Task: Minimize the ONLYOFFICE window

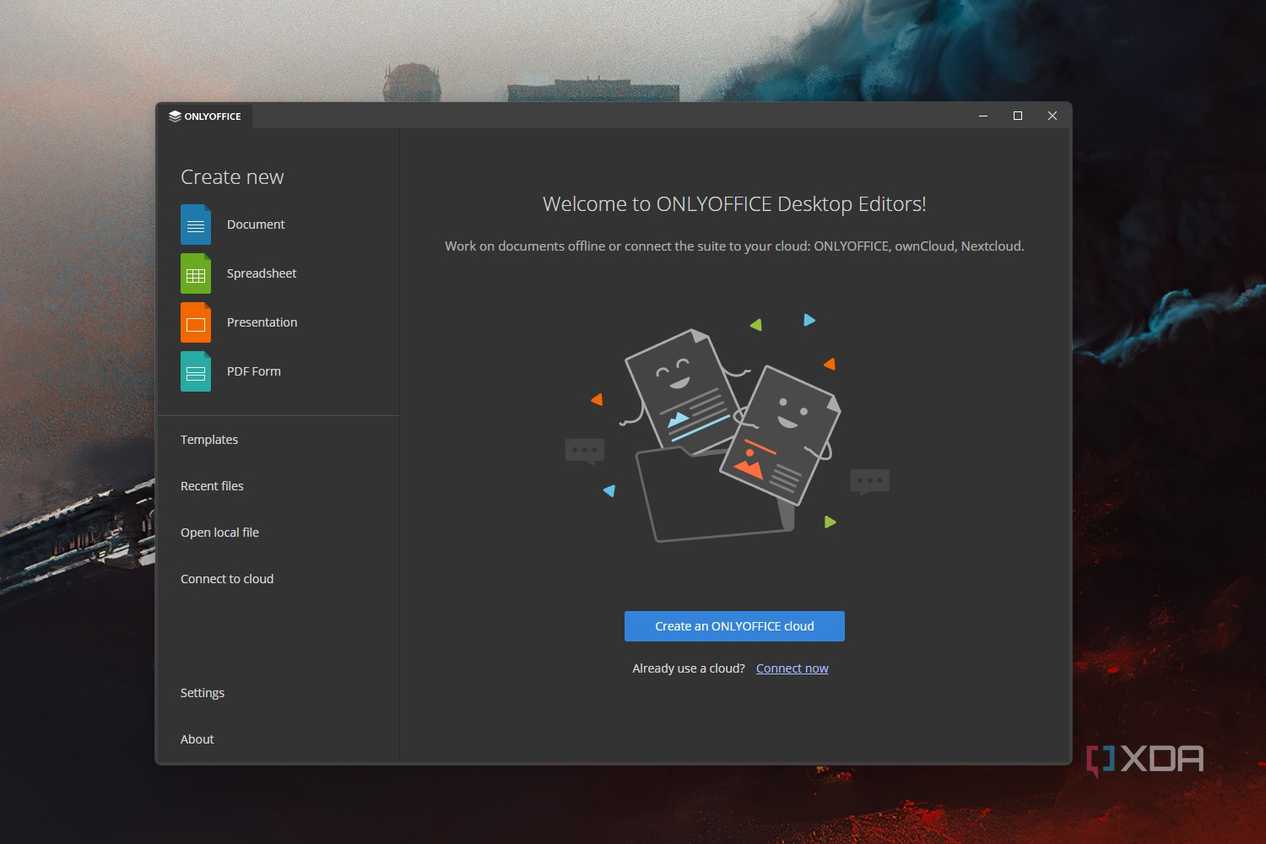Action: (x=983, y=116)
